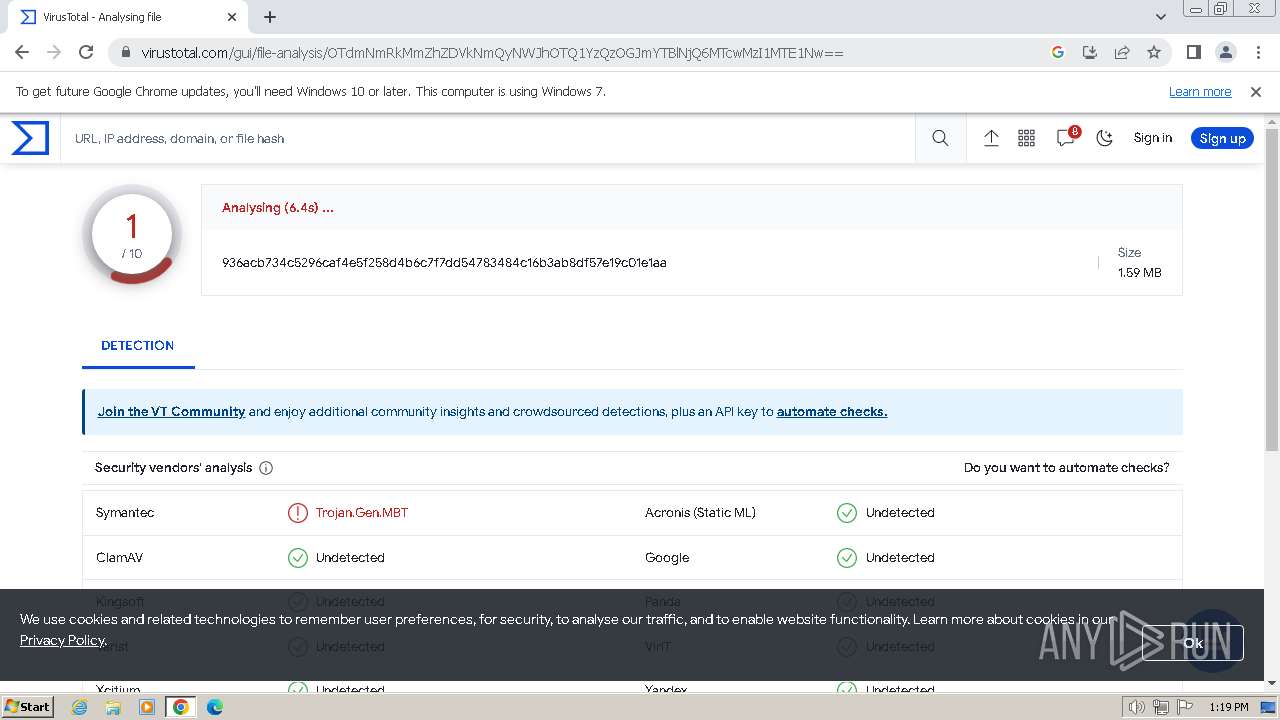Reload the page
The height and width of the screenshot is (720, 1280).
tap(86, 52)
